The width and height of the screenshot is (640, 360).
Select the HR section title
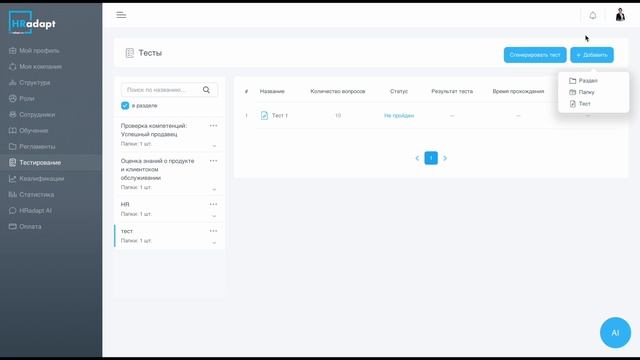click(x=125, y=204)
